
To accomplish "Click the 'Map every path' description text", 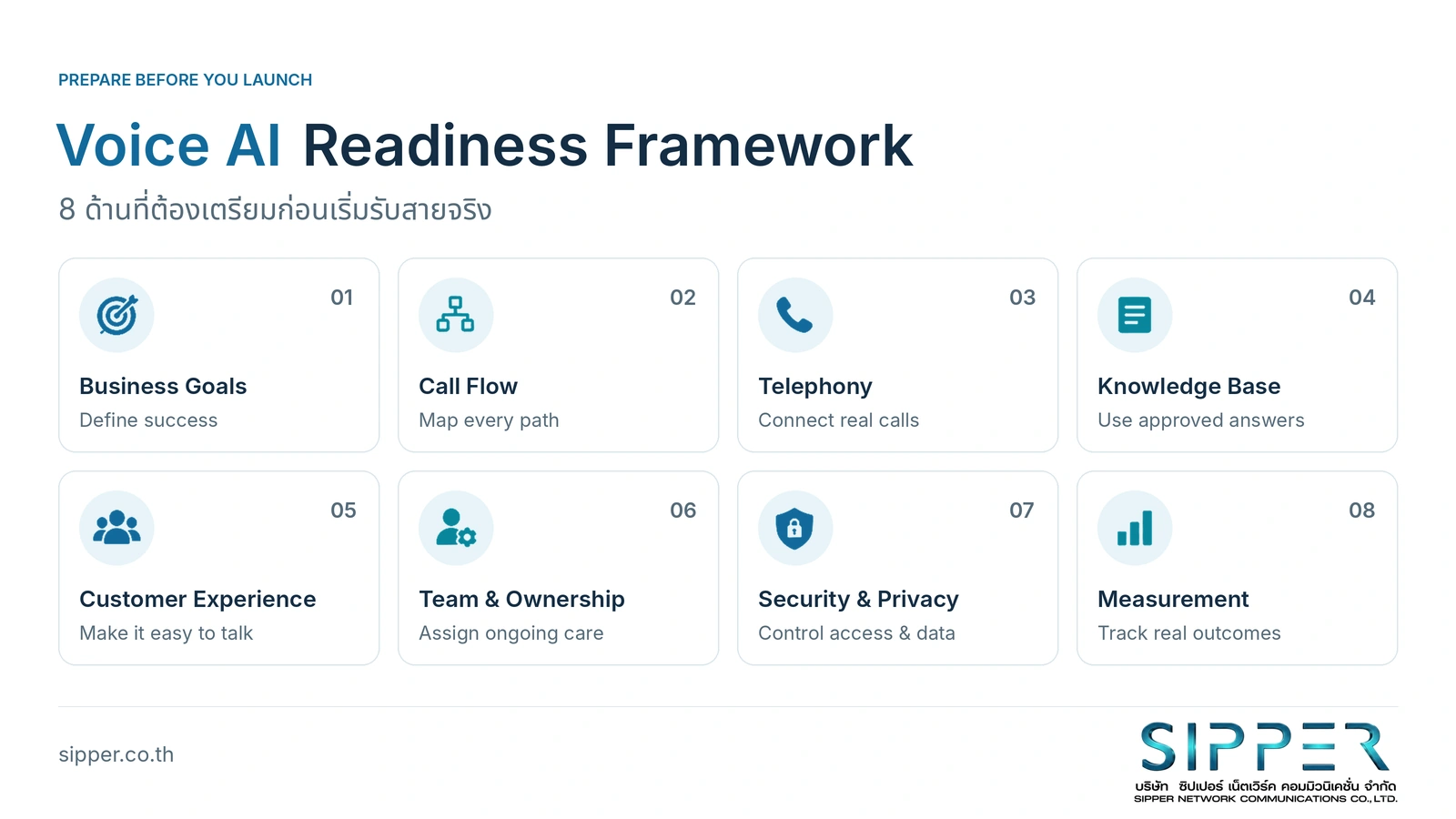I will tap(489, 420).
